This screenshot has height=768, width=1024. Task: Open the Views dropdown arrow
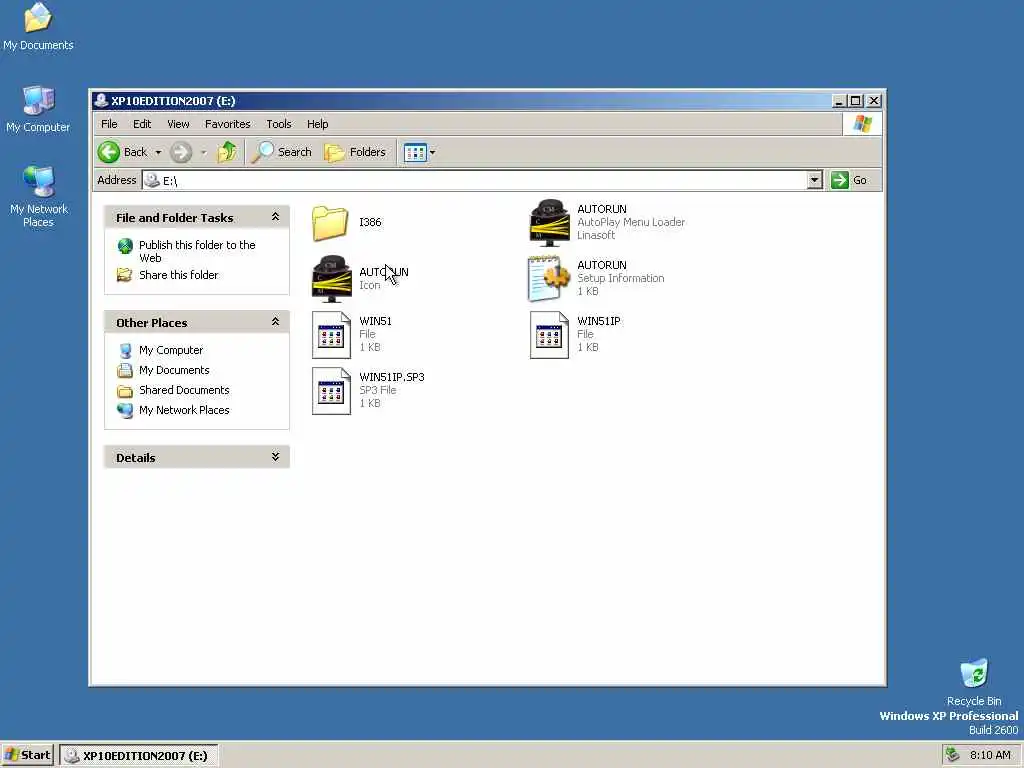pos(432,153)
